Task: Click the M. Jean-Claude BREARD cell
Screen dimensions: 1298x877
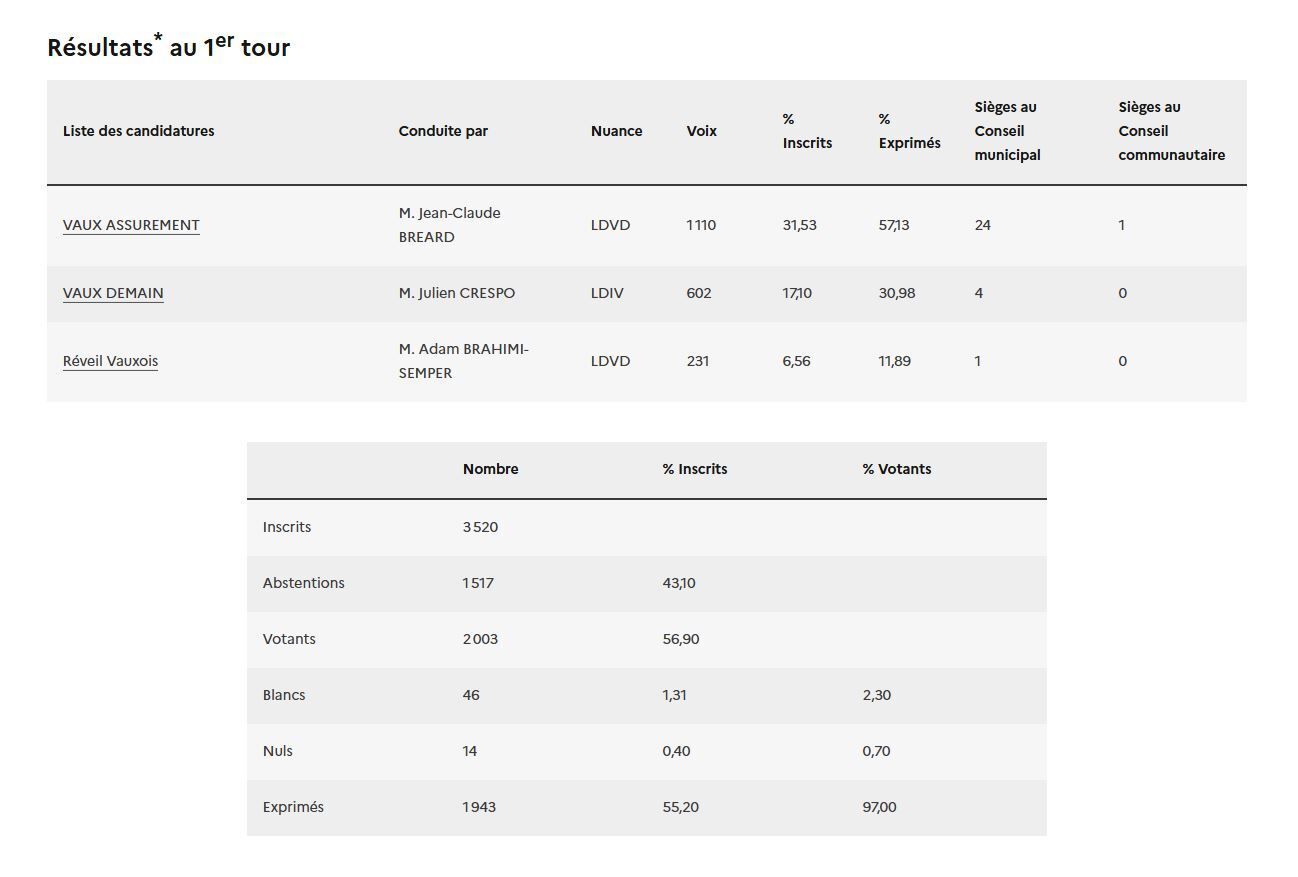Action: point(449,225)
